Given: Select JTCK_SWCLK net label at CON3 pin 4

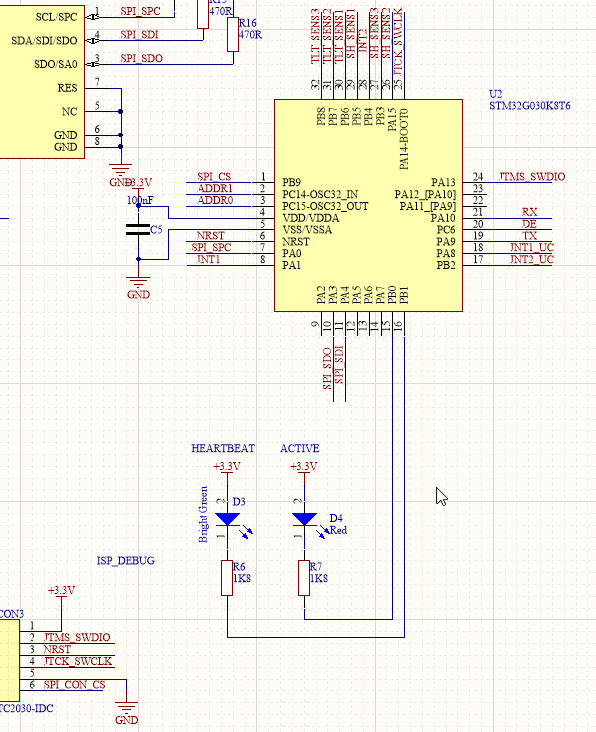Looking at the screenshot, I should point(78,661).
